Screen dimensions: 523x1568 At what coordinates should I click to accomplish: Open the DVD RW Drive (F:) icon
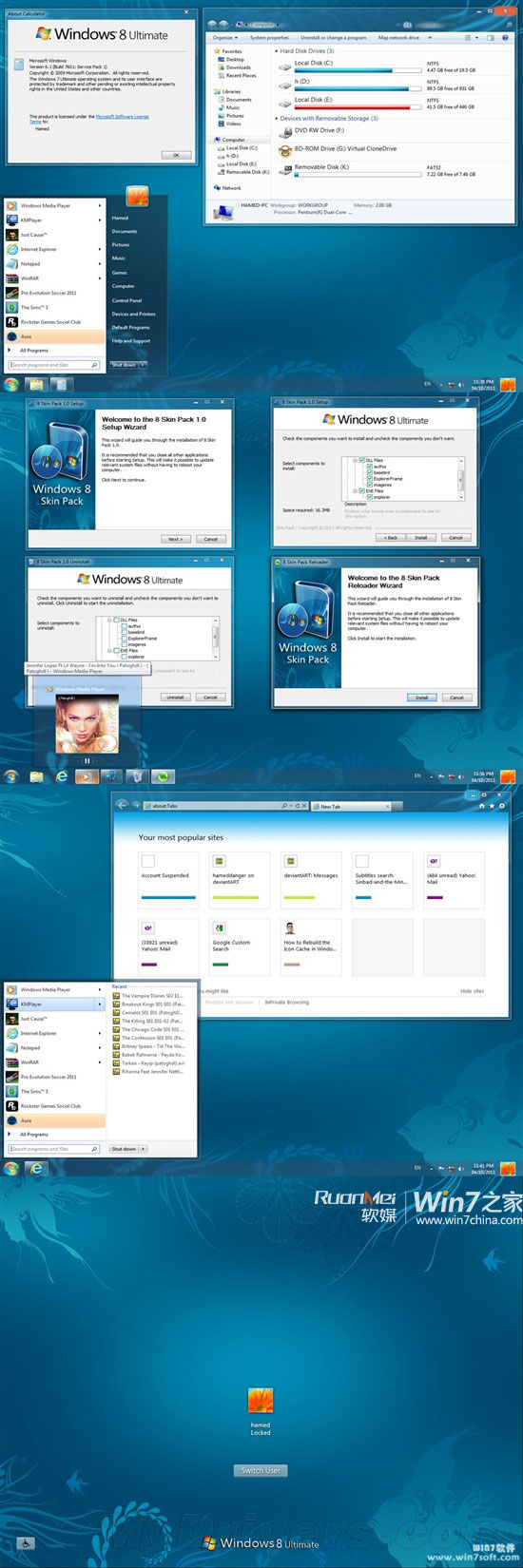tap(285, 132)
